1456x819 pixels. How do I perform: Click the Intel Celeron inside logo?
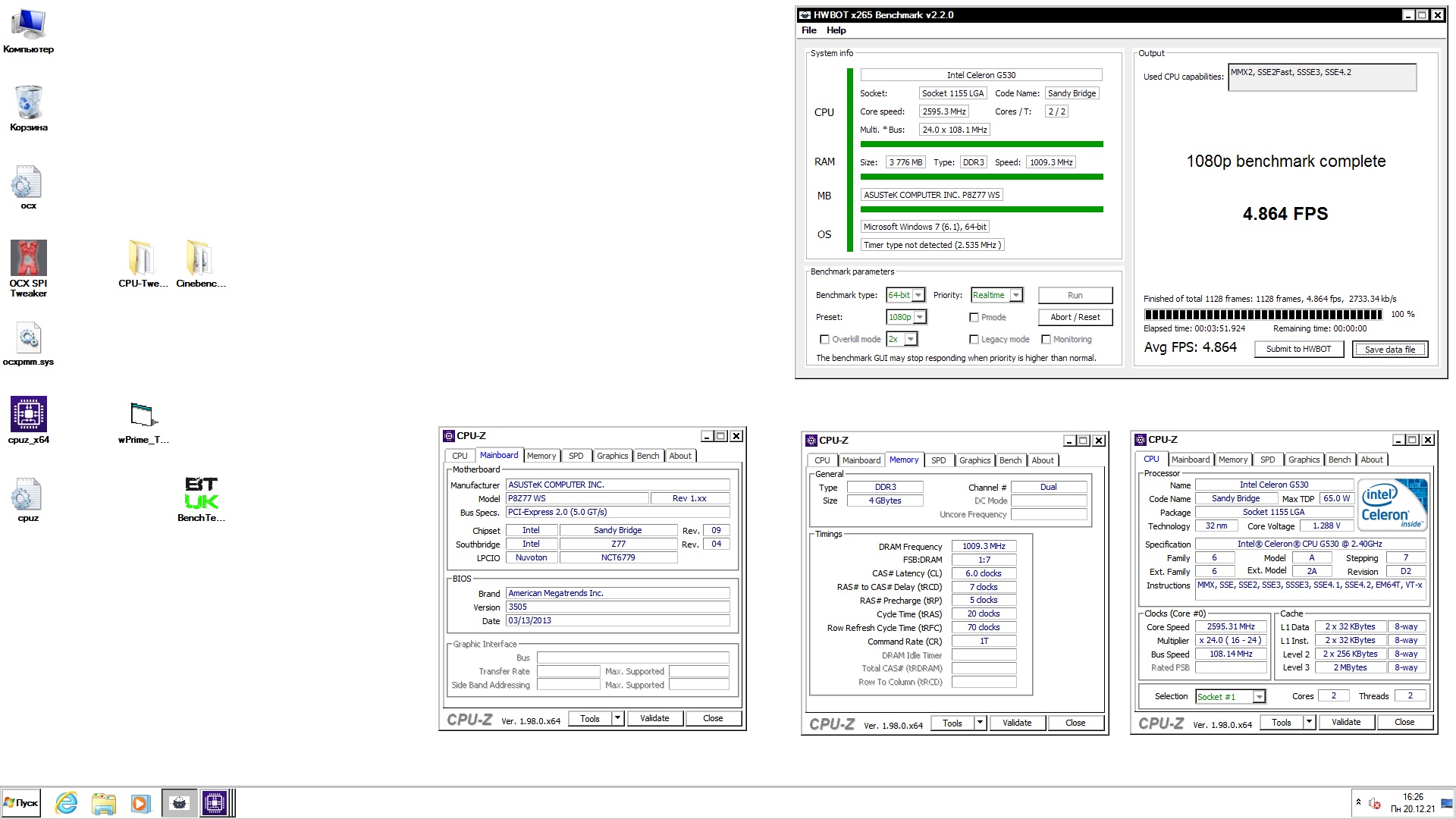coord(1393,504)
